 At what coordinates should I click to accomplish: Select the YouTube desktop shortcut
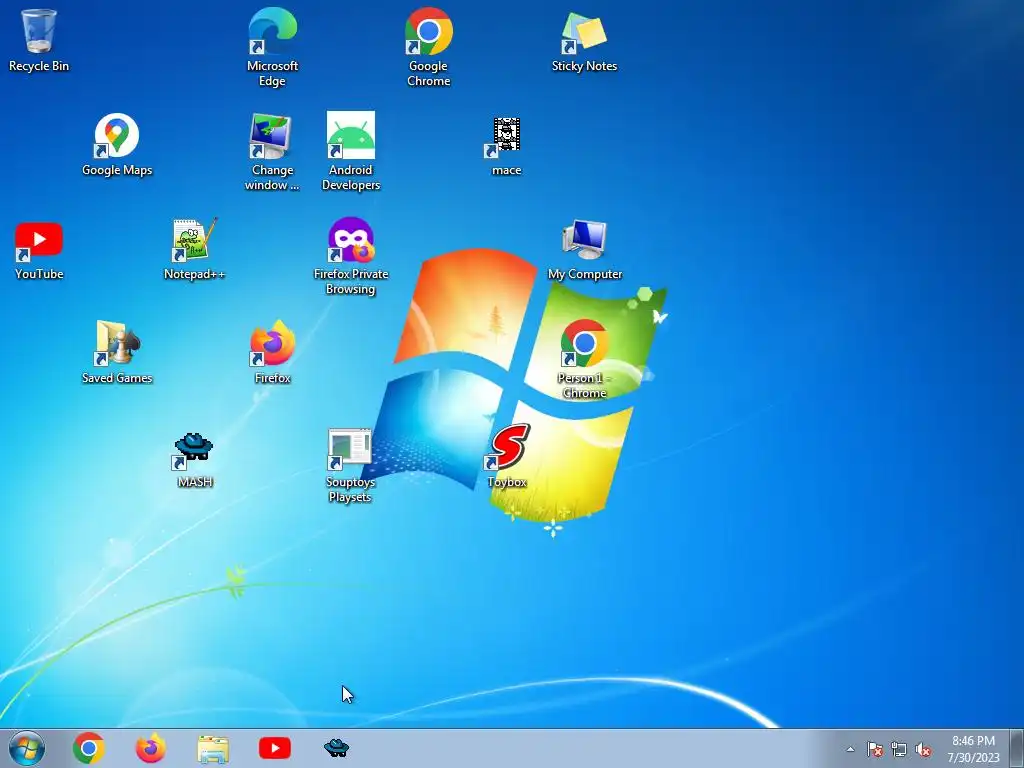pyautogui.click(x=39, y=251)
